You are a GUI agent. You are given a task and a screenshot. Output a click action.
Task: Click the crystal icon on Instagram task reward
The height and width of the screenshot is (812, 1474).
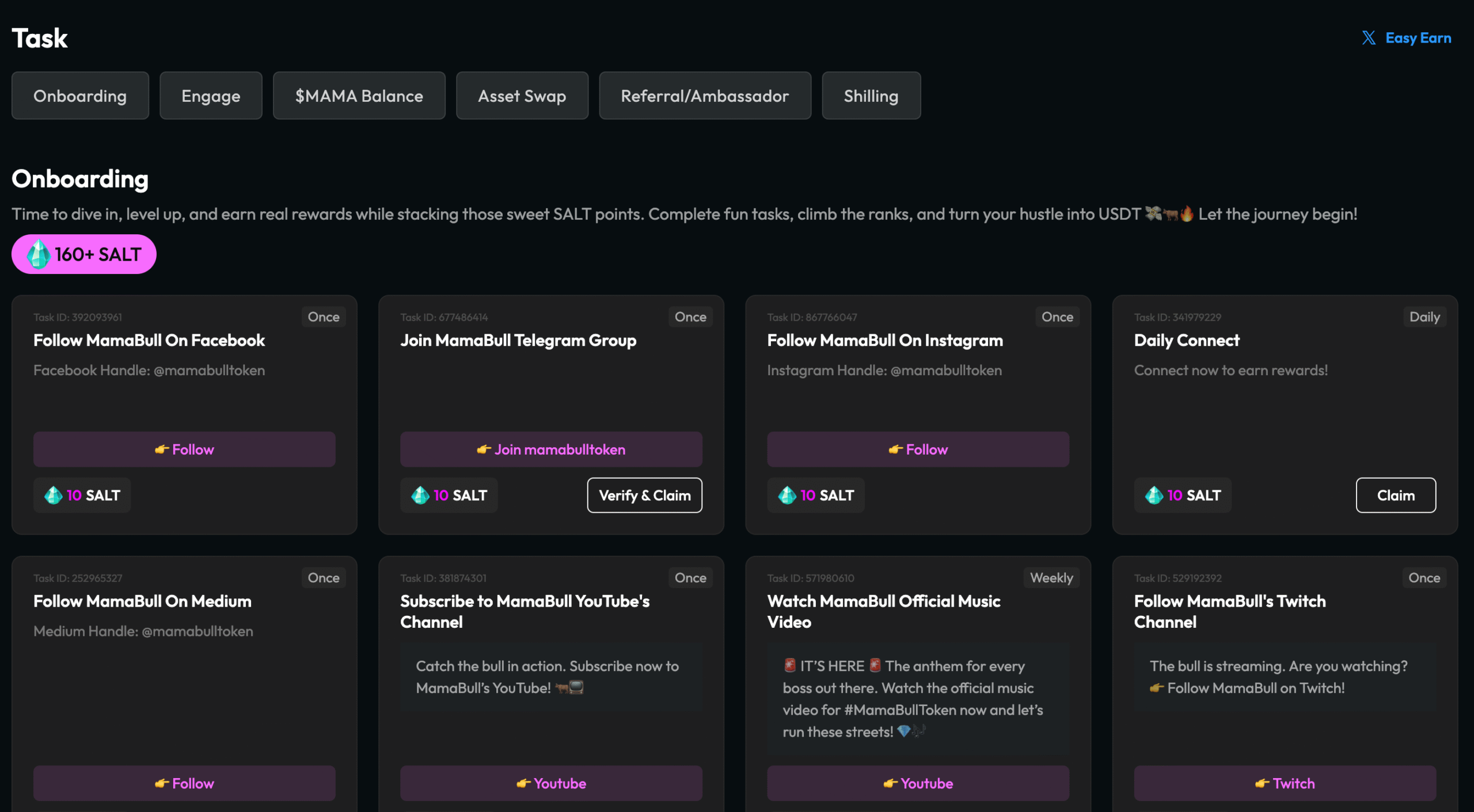tap(787, 495)
